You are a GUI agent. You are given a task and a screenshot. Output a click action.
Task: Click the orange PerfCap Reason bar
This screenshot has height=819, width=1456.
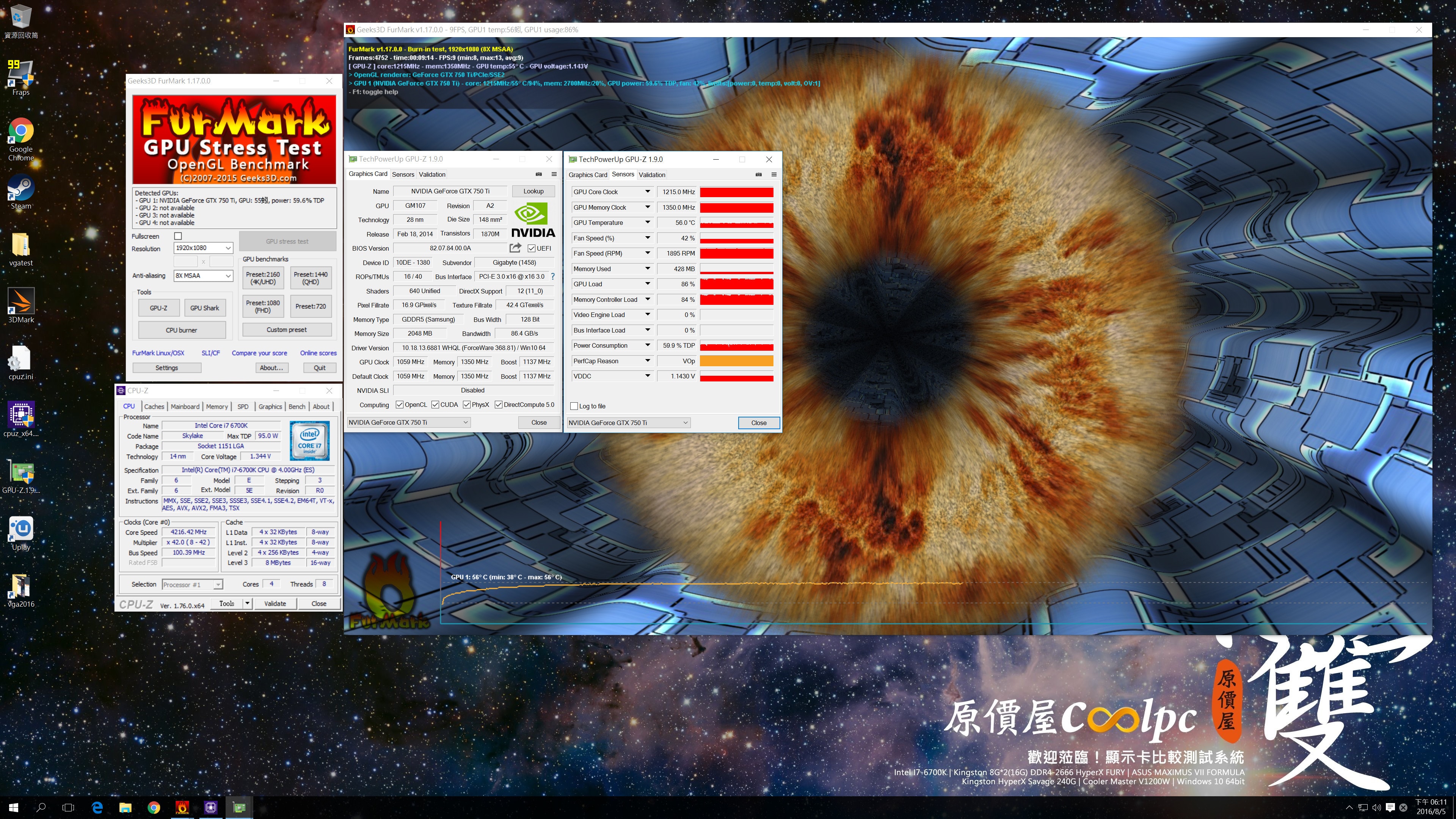736,361
